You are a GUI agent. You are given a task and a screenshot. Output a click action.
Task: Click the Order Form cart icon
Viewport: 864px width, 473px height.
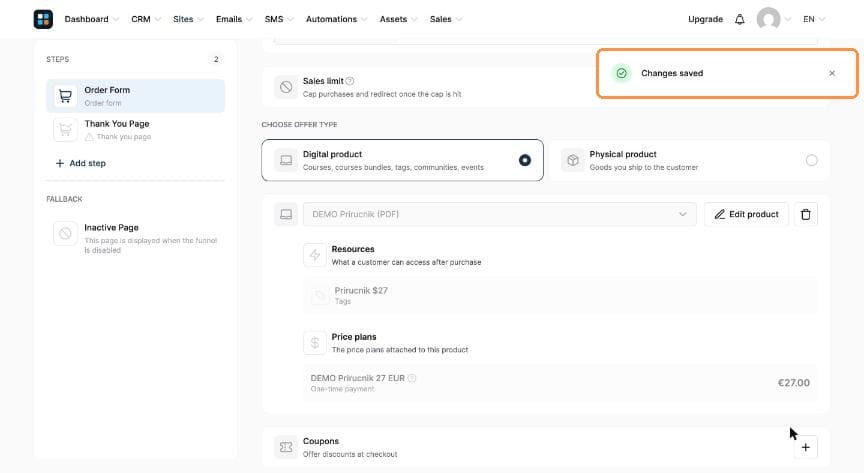click(x=65, y=96)
